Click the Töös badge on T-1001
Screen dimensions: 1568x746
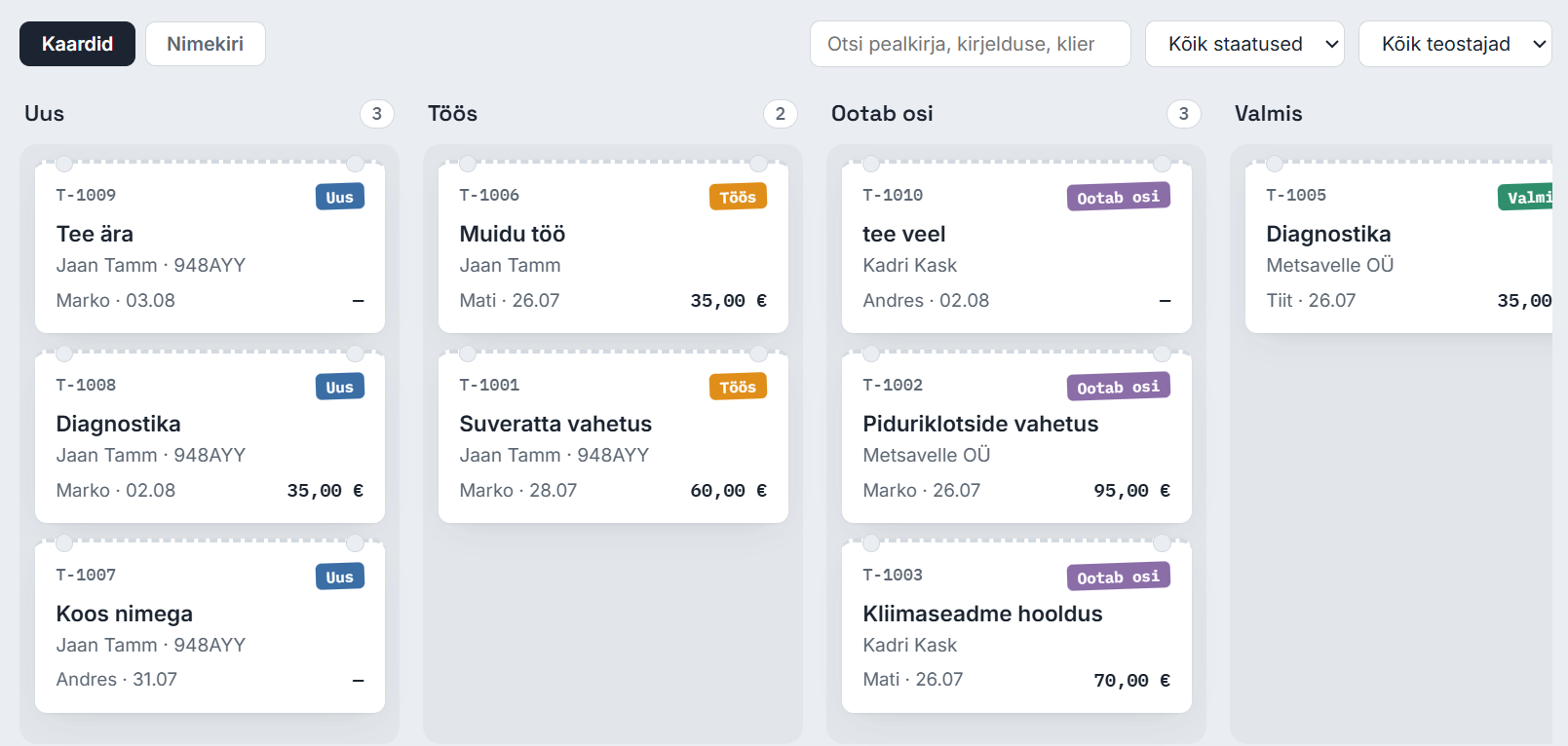pyautogui.click(x=738, y=387)
